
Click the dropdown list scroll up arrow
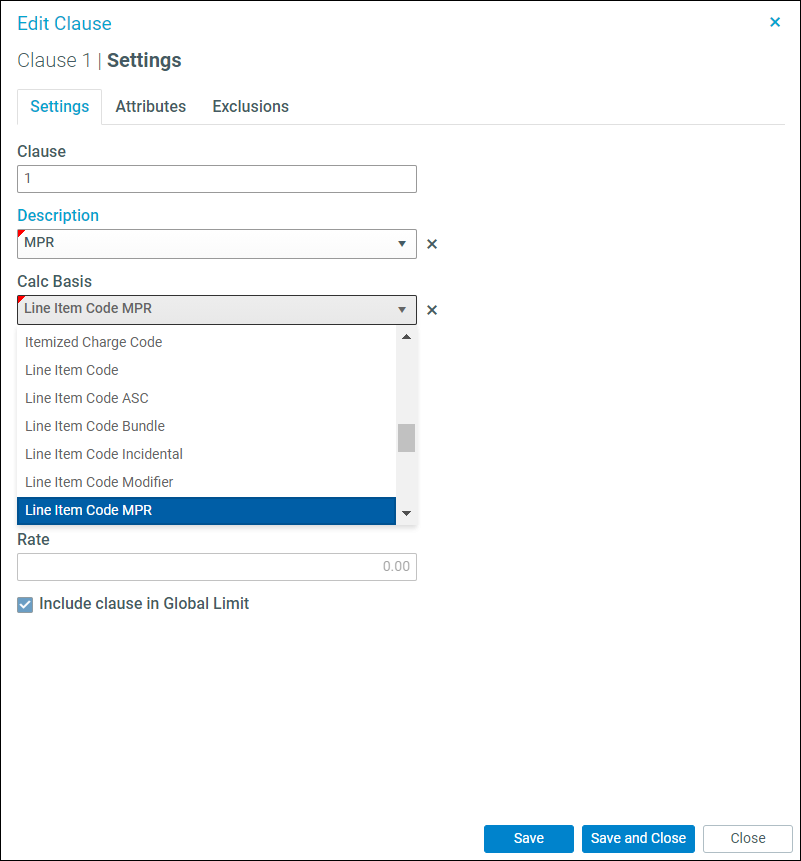point(406,337)
